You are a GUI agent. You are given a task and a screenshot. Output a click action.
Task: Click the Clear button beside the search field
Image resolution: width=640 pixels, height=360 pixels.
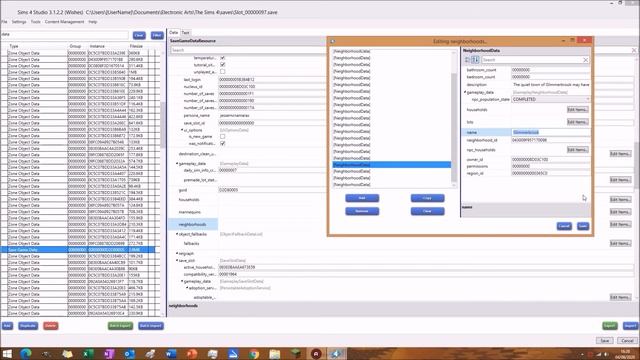click(139, 36)
